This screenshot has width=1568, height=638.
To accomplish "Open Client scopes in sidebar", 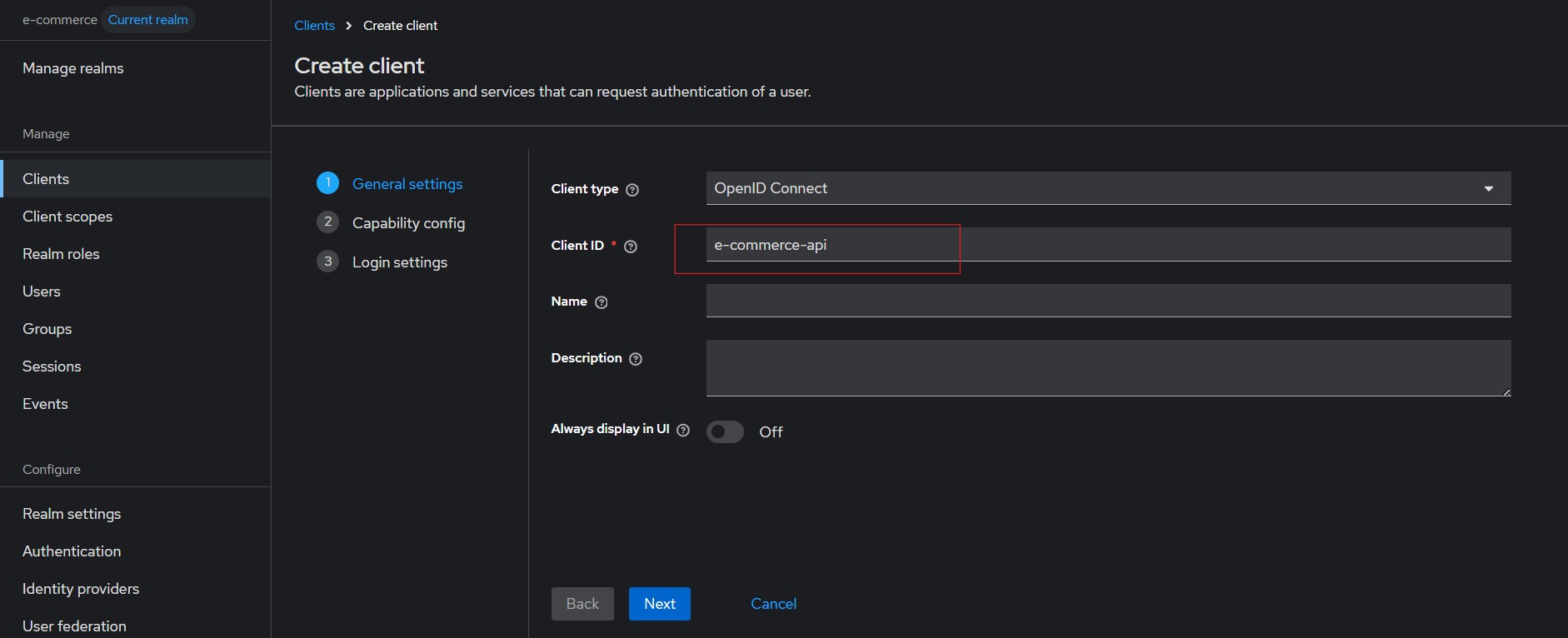I will point(67,217).
